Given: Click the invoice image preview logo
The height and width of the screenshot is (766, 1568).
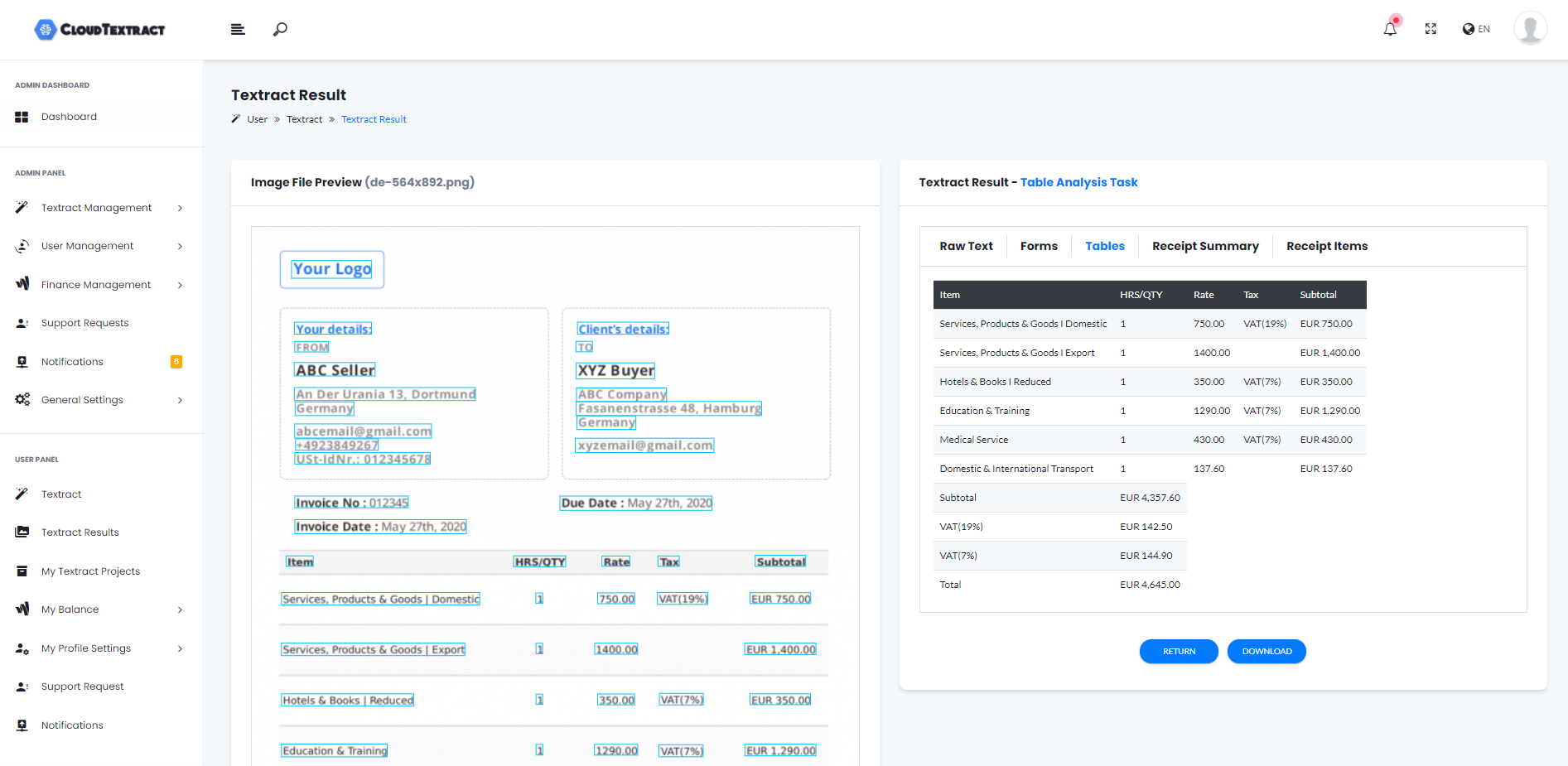Looking at the screenshot, I should click(332, 269).
